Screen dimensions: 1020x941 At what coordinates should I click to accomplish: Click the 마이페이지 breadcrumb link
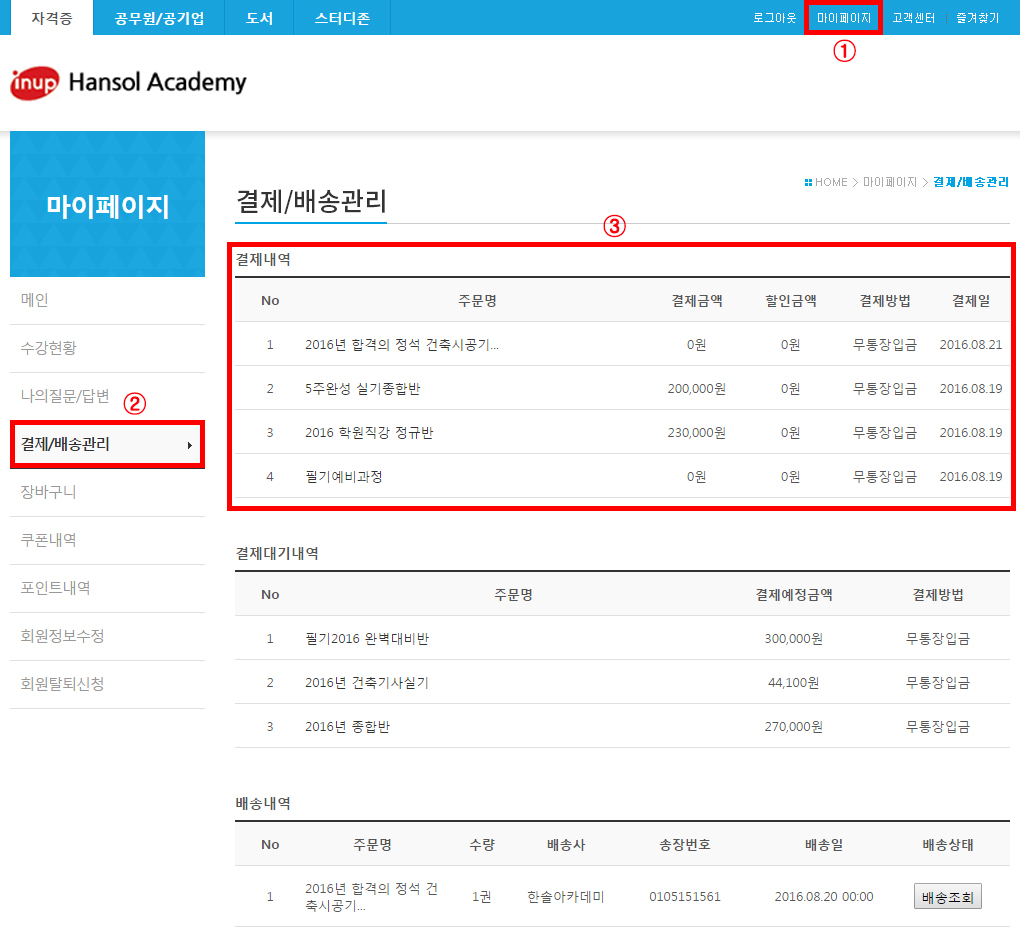(x=889, y=182)
